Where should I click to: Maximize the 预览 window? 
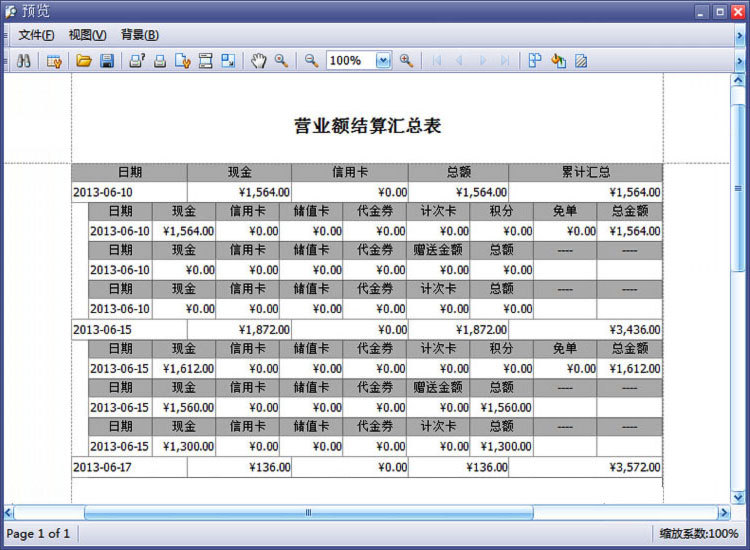point(719,11)
